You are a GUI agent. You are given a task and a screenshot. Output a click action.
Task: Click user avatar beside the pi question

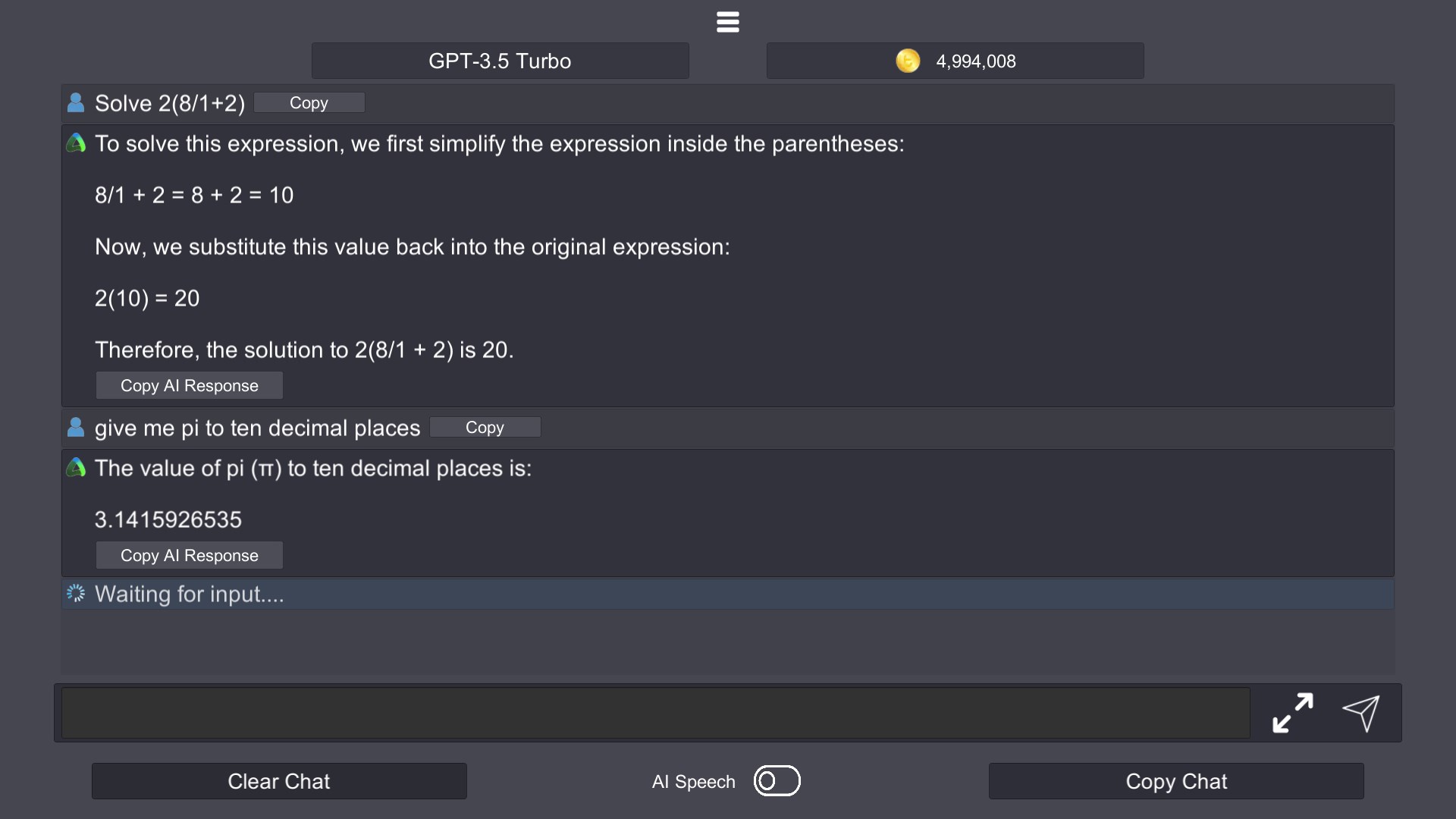click(76, 428)
